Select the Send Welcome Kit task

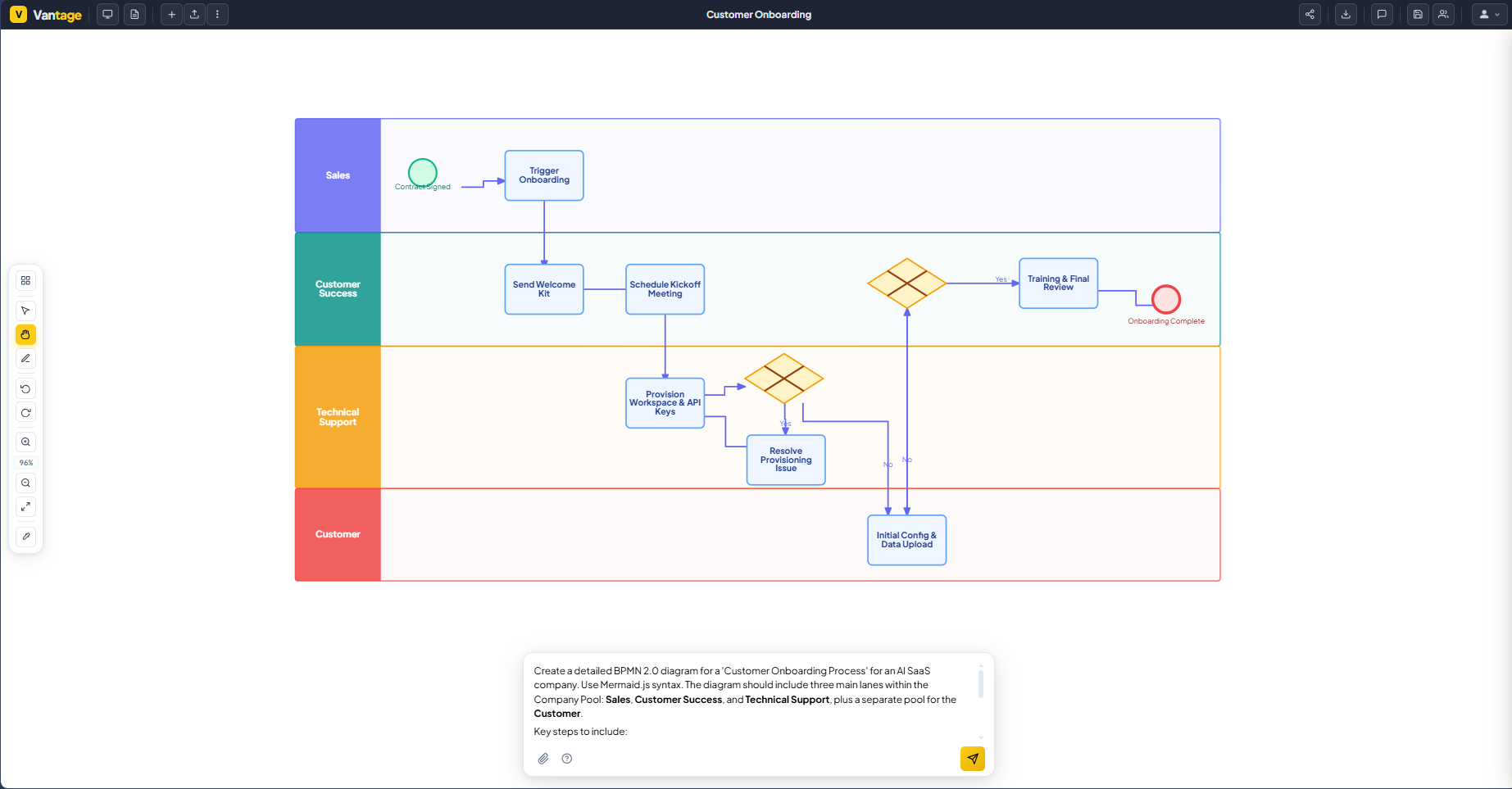pos(544,289)
